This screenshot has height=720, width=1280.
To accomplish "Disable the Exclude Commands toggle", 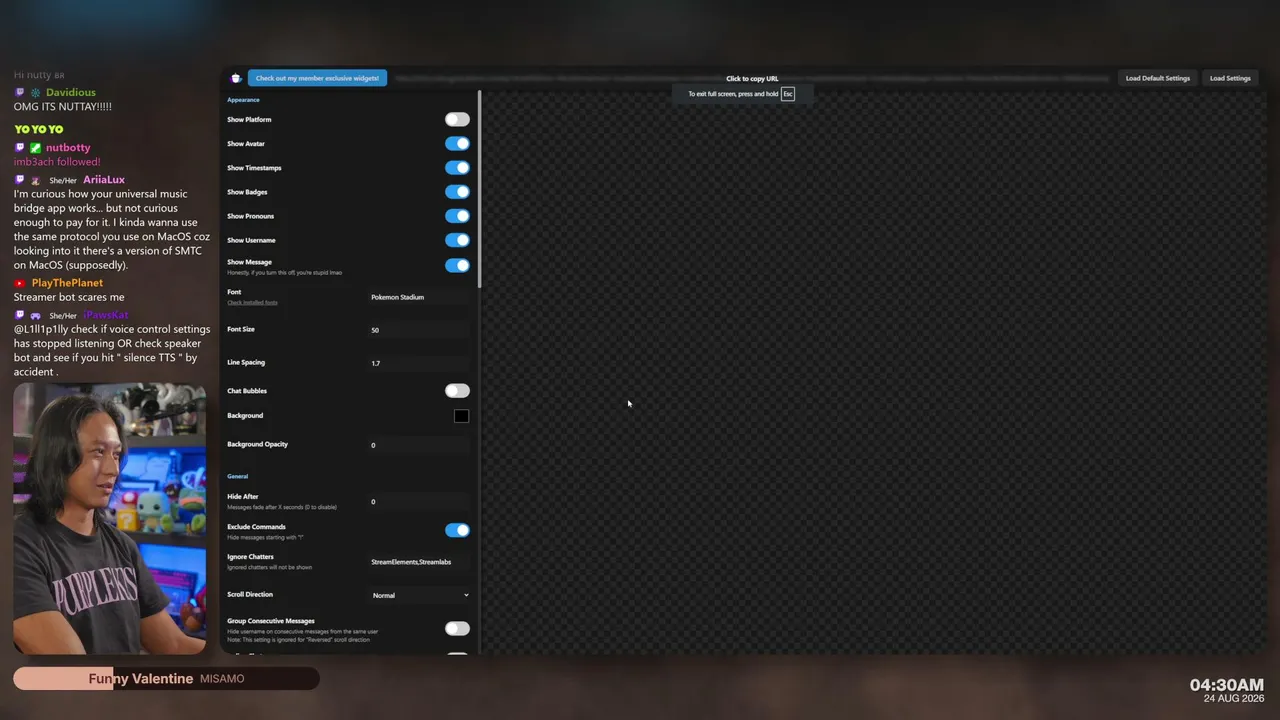I will click(457, 530).
